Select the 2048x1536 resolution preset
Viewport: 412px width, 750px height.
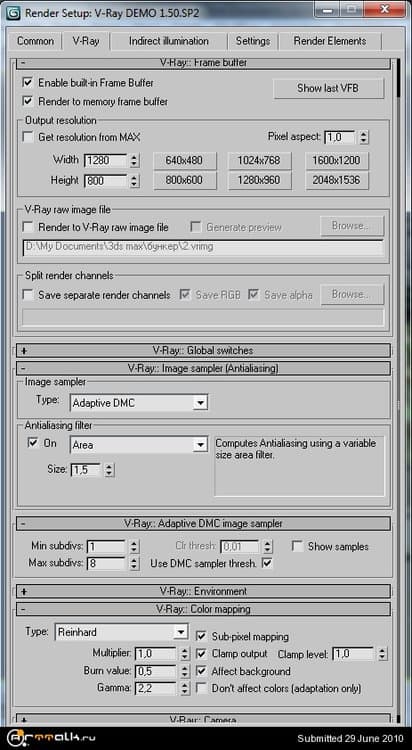[337, 180]
